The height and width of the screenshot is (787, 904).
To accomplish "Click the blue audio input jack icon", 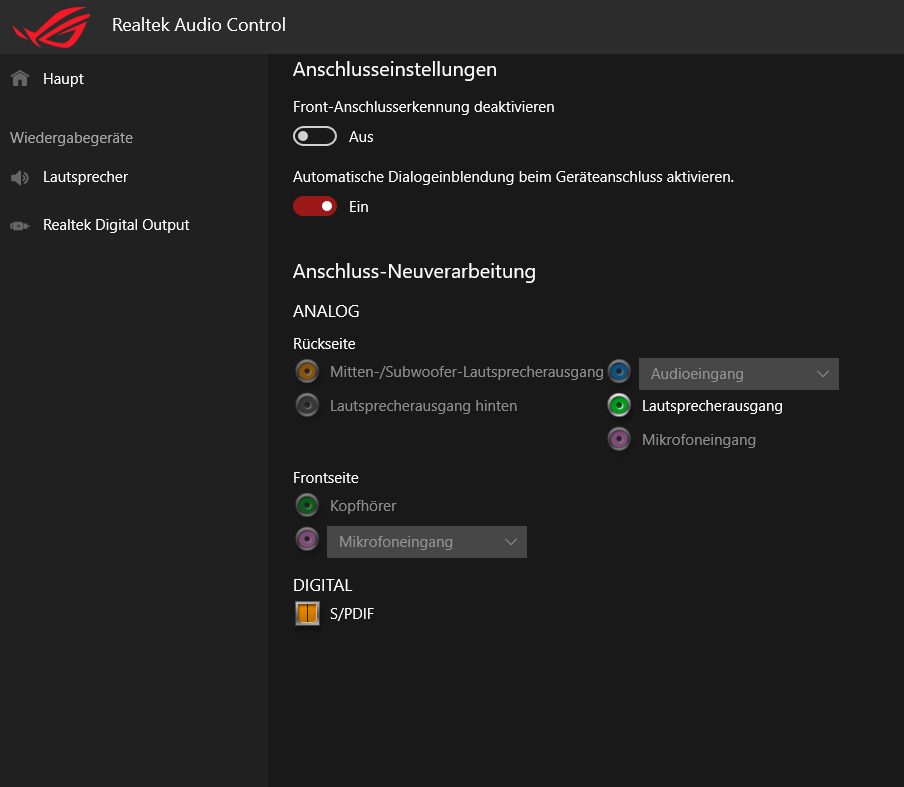I will (x=619, y=372).
